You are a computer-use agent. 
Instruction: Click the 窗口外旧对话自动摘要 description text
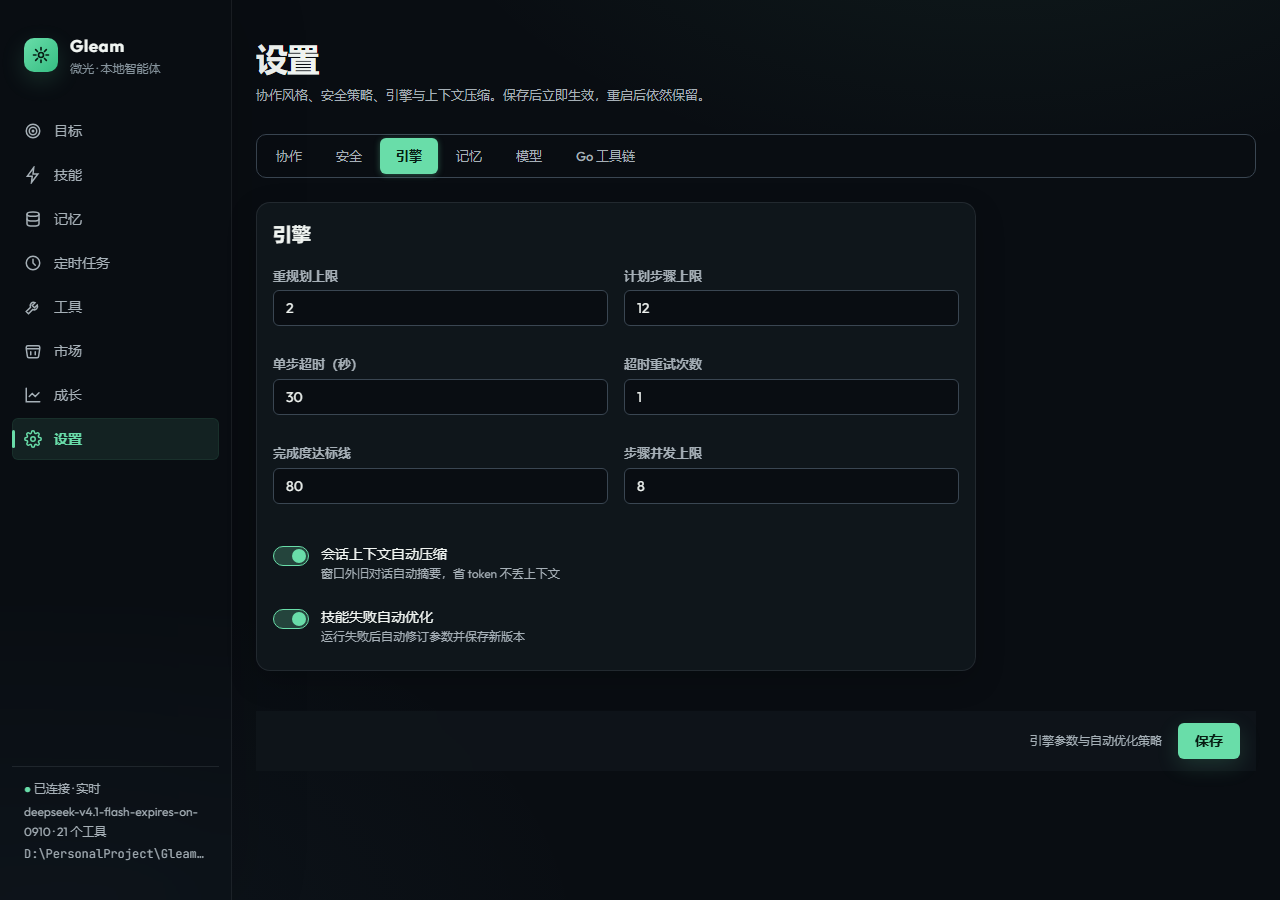tap(440, 574)
